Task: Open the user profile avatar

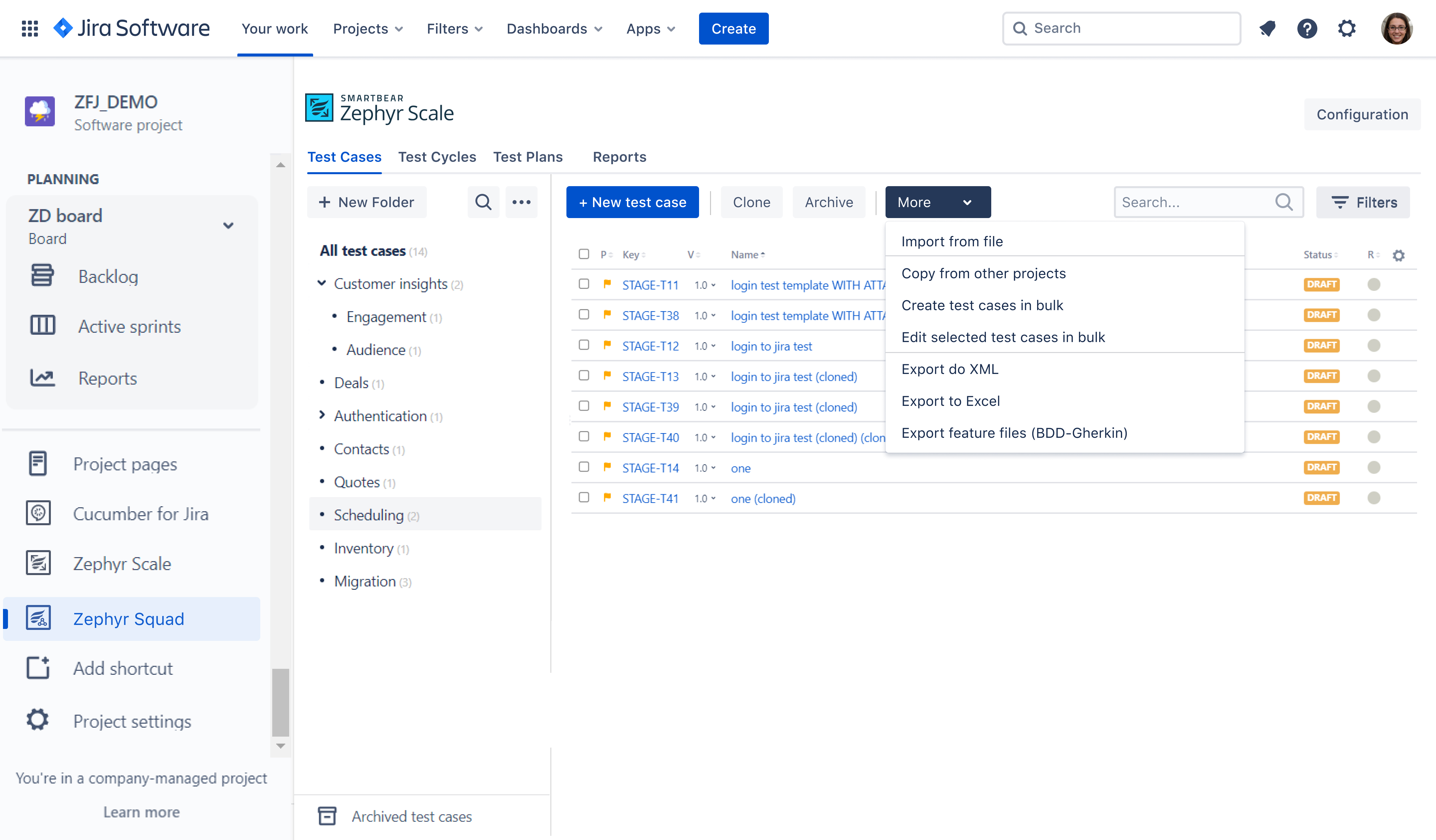Action: 1397,29
